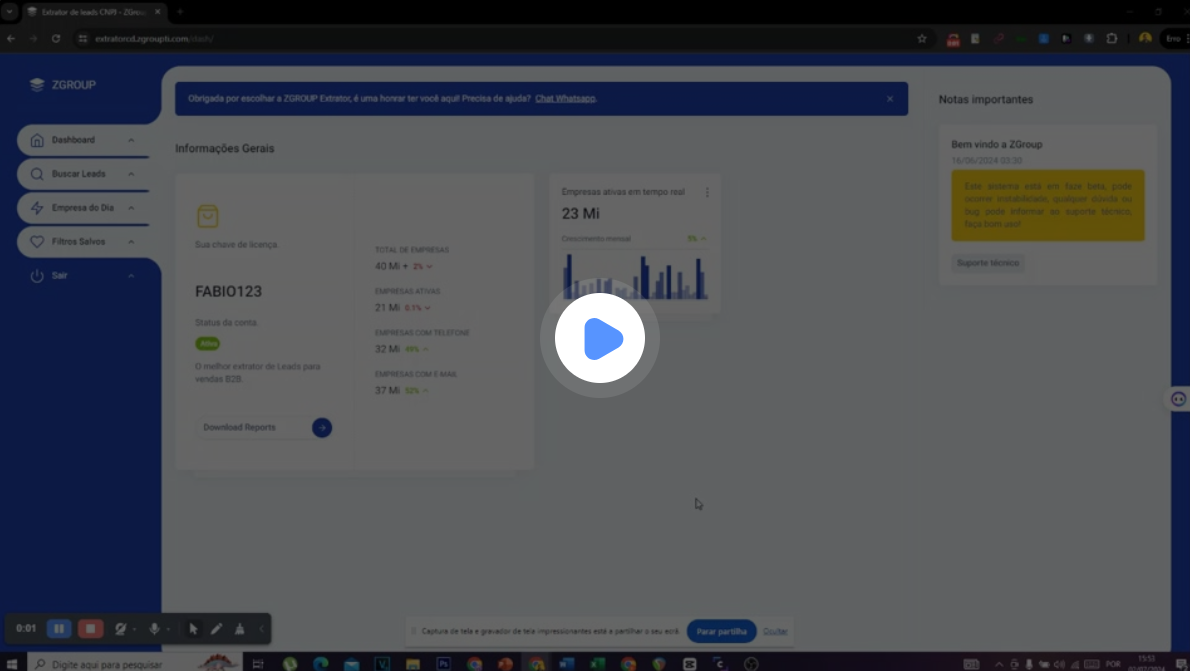Open the Empresa do Dia menu item
1190x671 pixels.
(83, 208)
